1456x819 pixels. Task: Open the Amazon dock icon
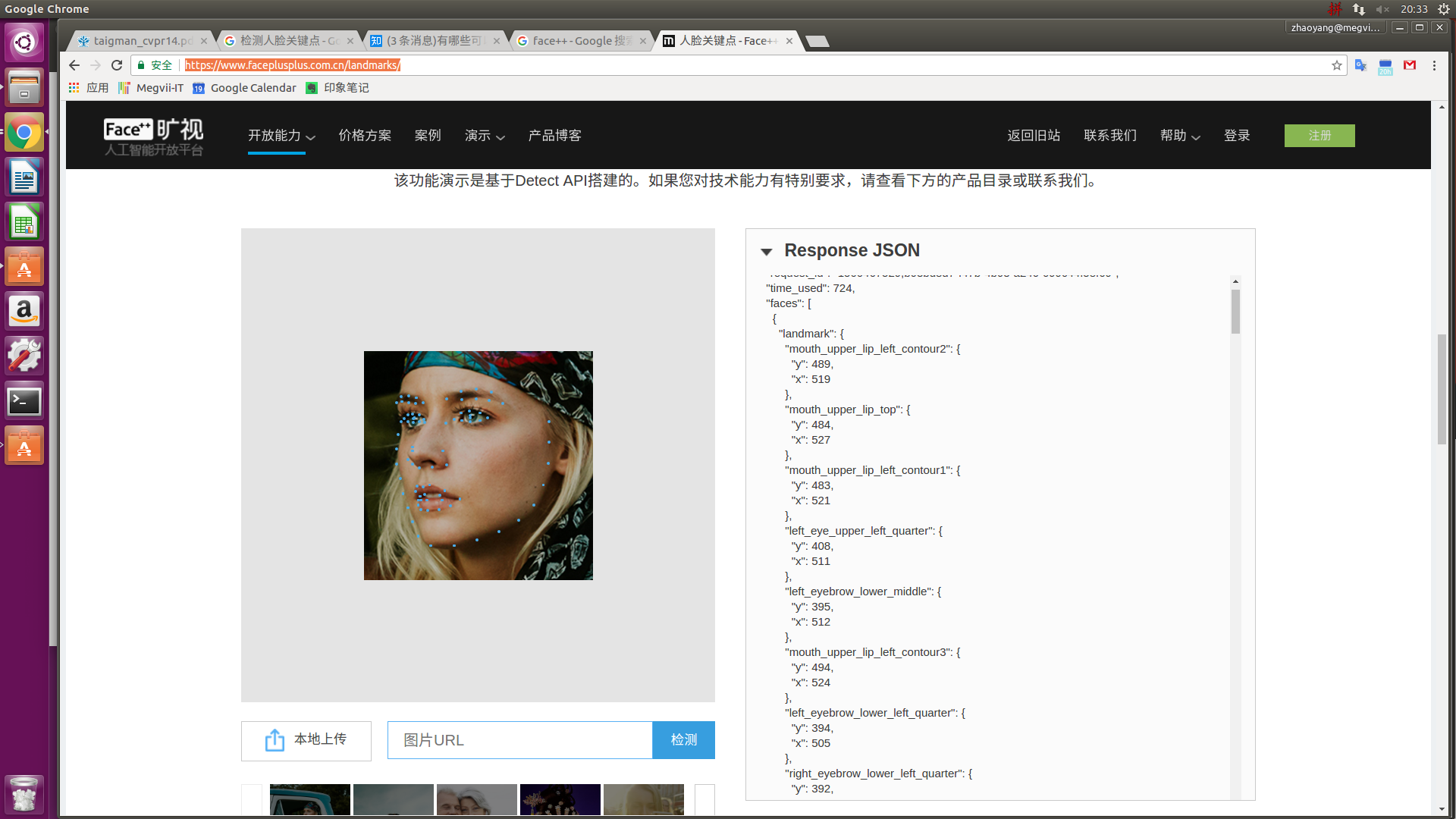tap(24, 312)
